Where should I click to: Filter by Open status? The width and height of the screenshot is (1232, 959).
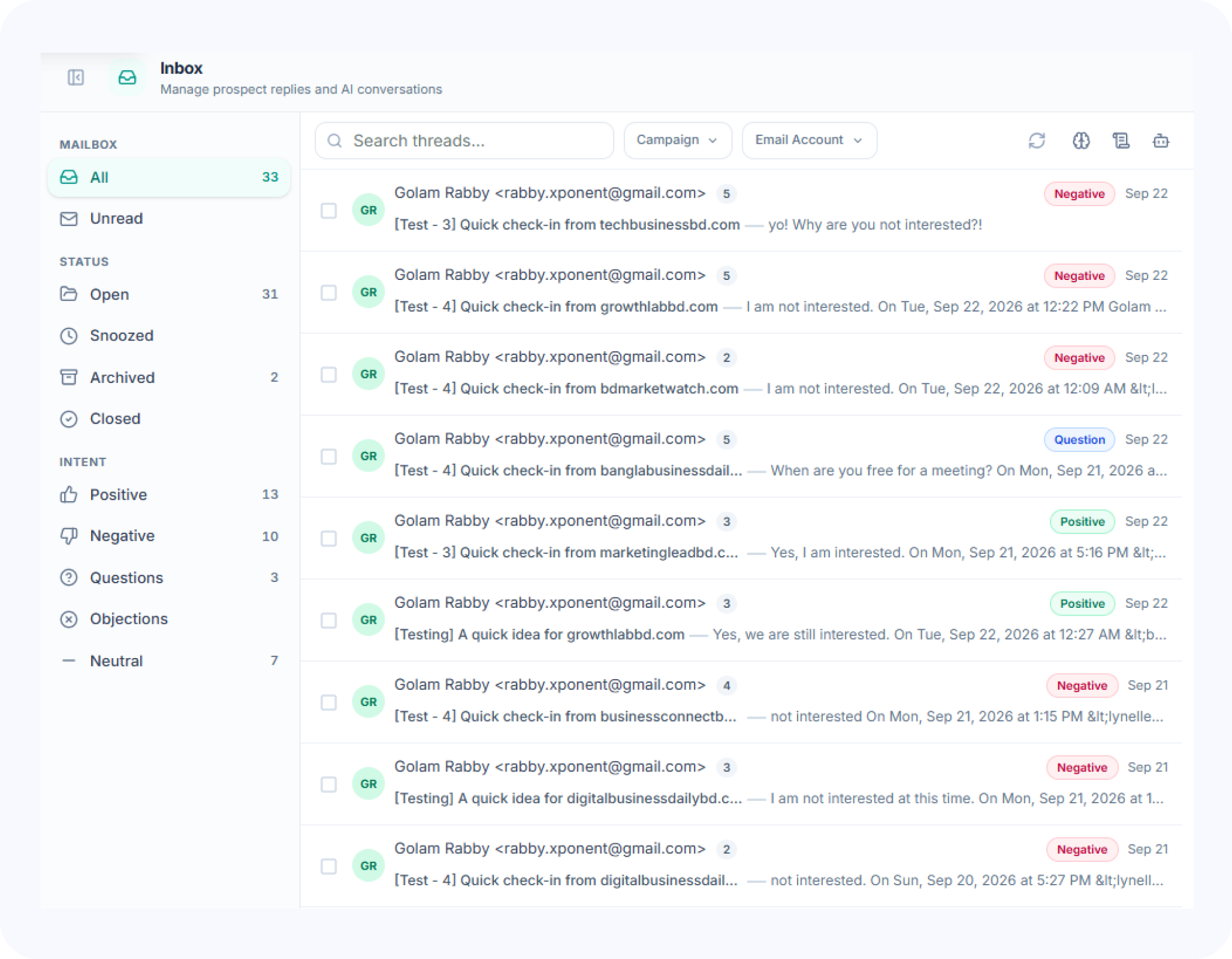point(169,294)
